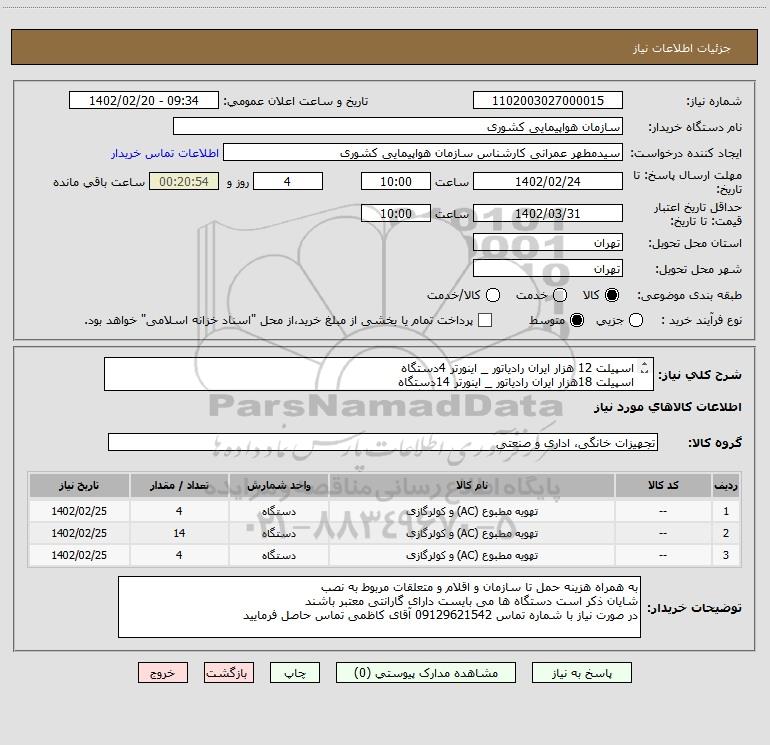Click the بازگشت back button

click(x=229, y=673)
